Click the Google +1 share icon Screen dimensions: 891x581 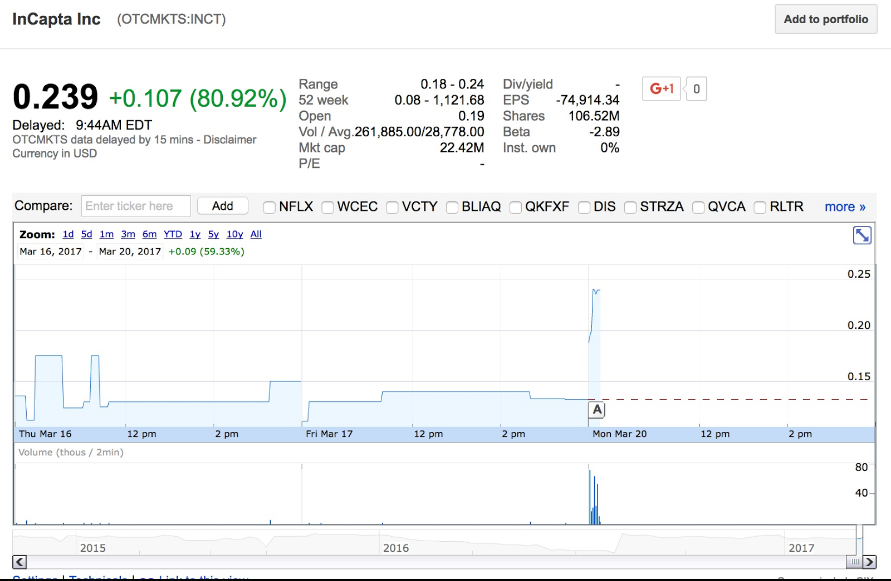coord(662,88)
